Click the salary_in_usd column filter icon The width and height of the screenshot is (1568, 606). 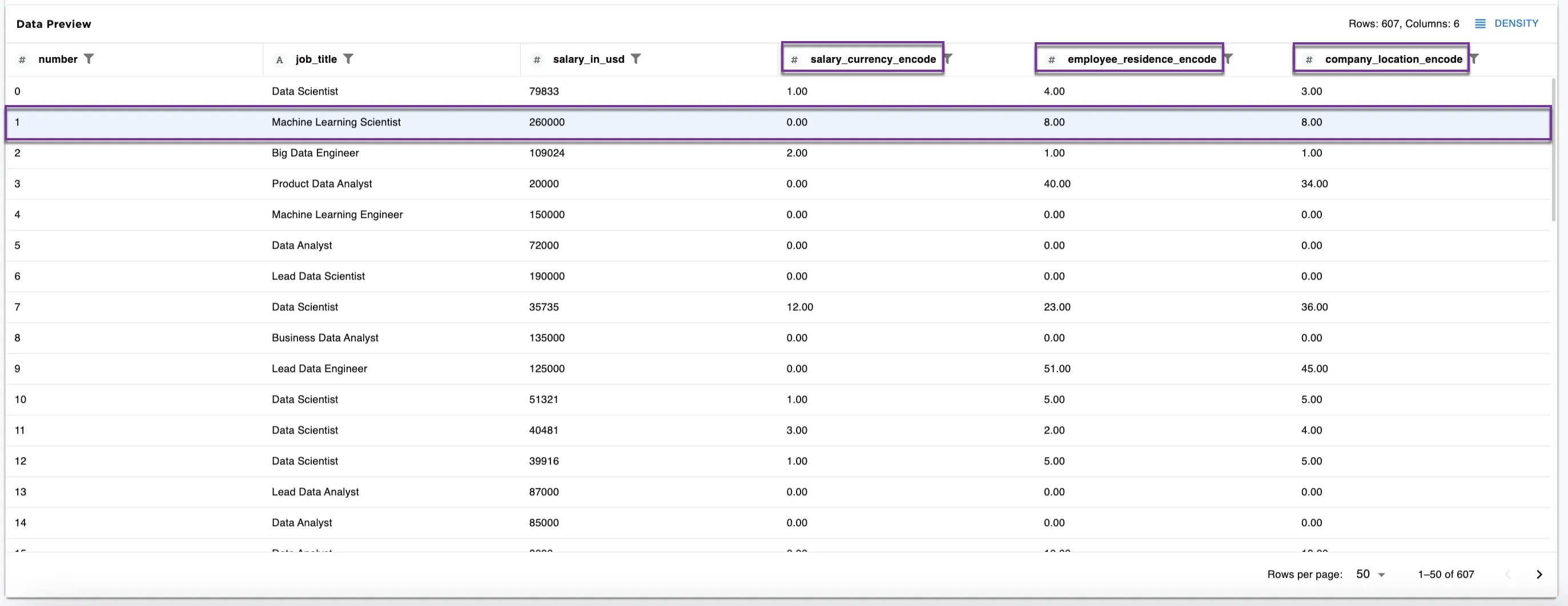[636, 59]
